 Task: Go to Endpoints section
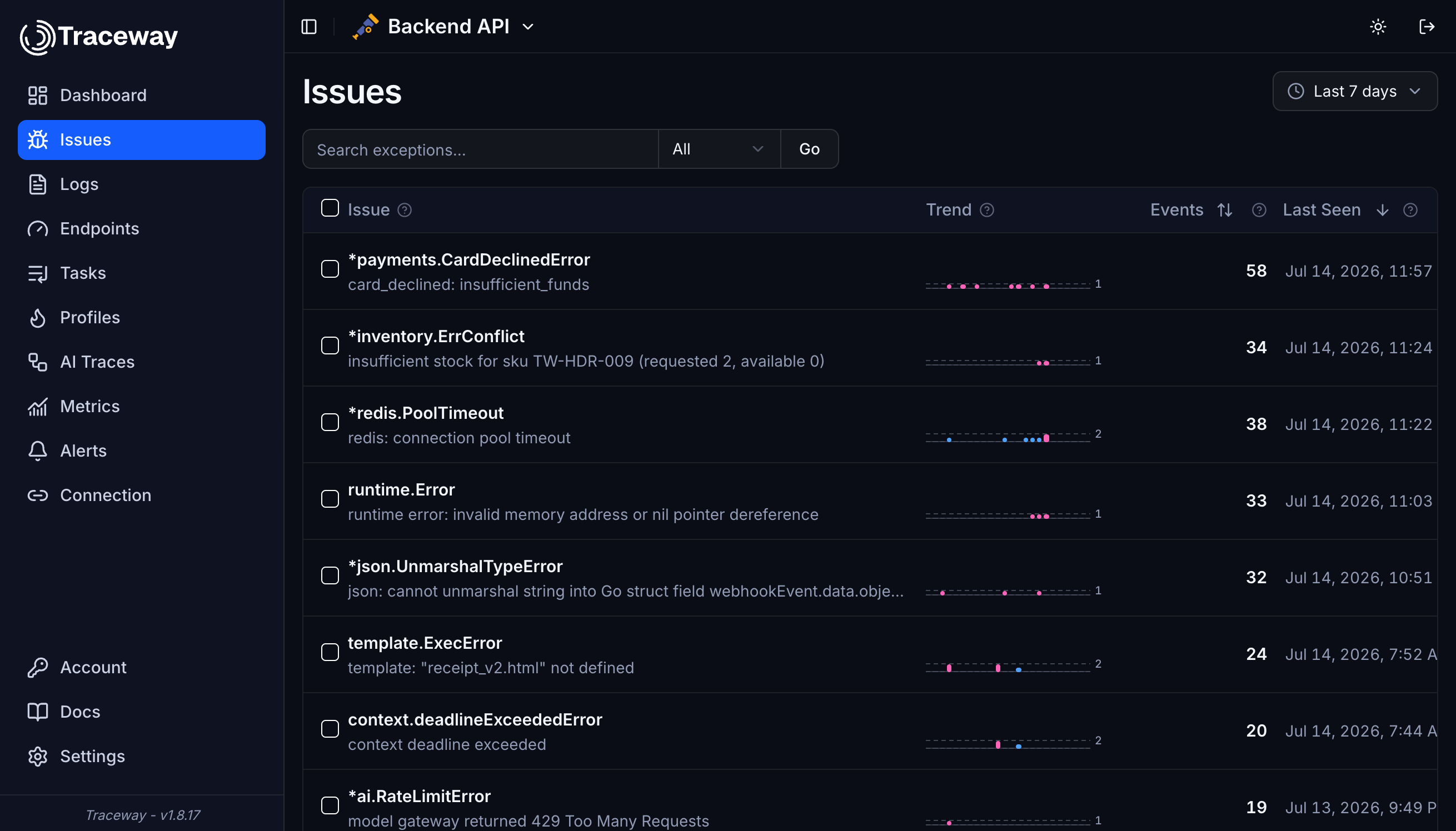click(x=142, y=229)
